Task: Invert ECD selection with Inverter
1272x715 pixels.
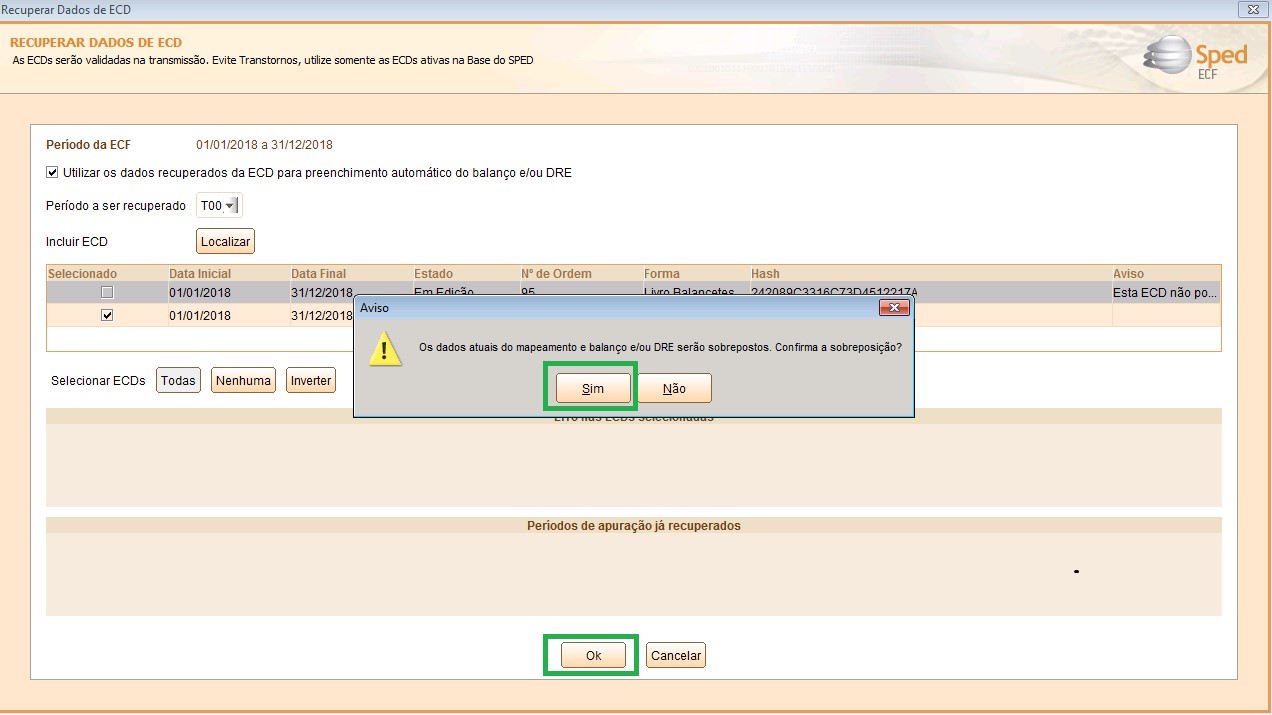Action: coord(311,380)
